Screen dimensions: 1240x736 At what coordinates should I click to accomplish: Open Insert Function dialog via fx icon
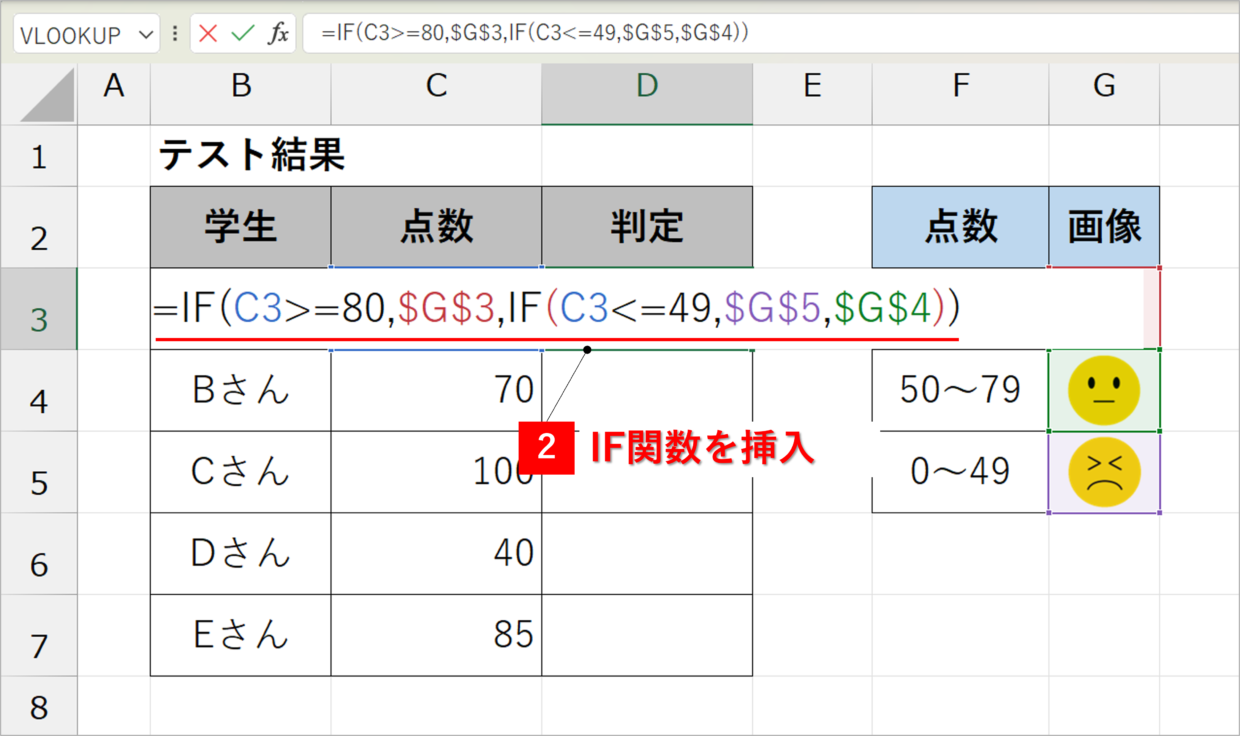point(278,34)
